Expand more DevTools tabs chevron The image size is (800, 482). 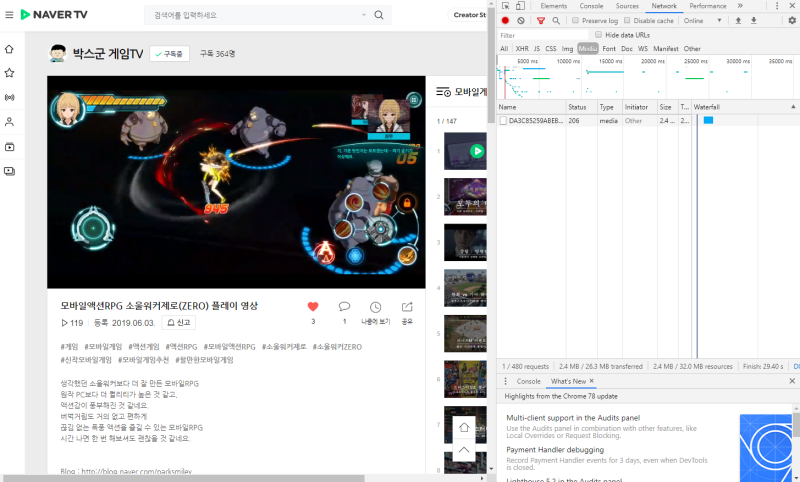(x=740, y=6)
